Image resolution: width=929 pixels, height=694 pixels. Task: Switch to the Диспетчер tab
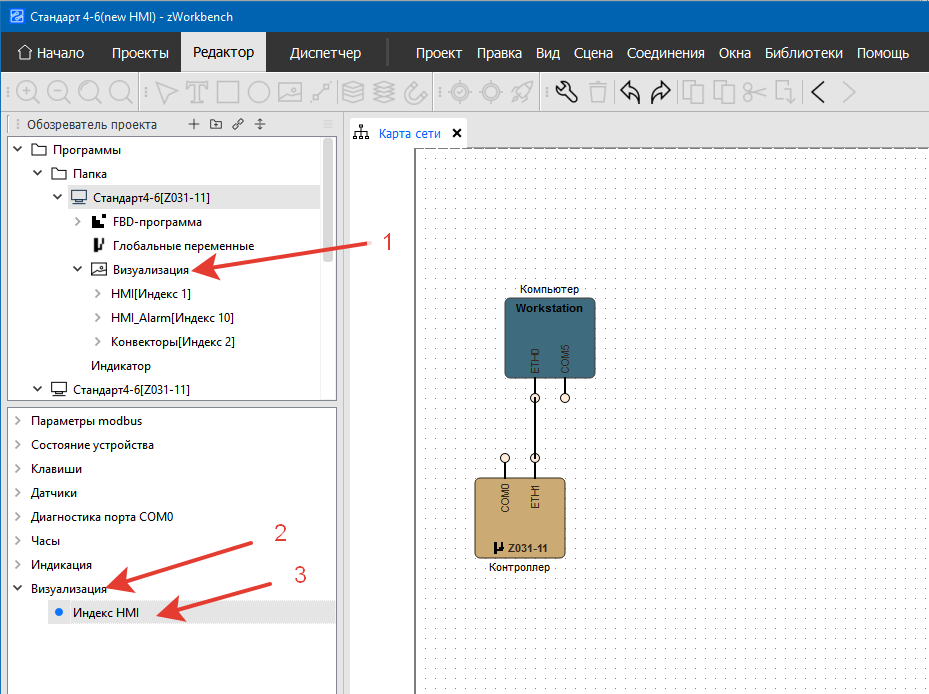[x=325, y=53]
